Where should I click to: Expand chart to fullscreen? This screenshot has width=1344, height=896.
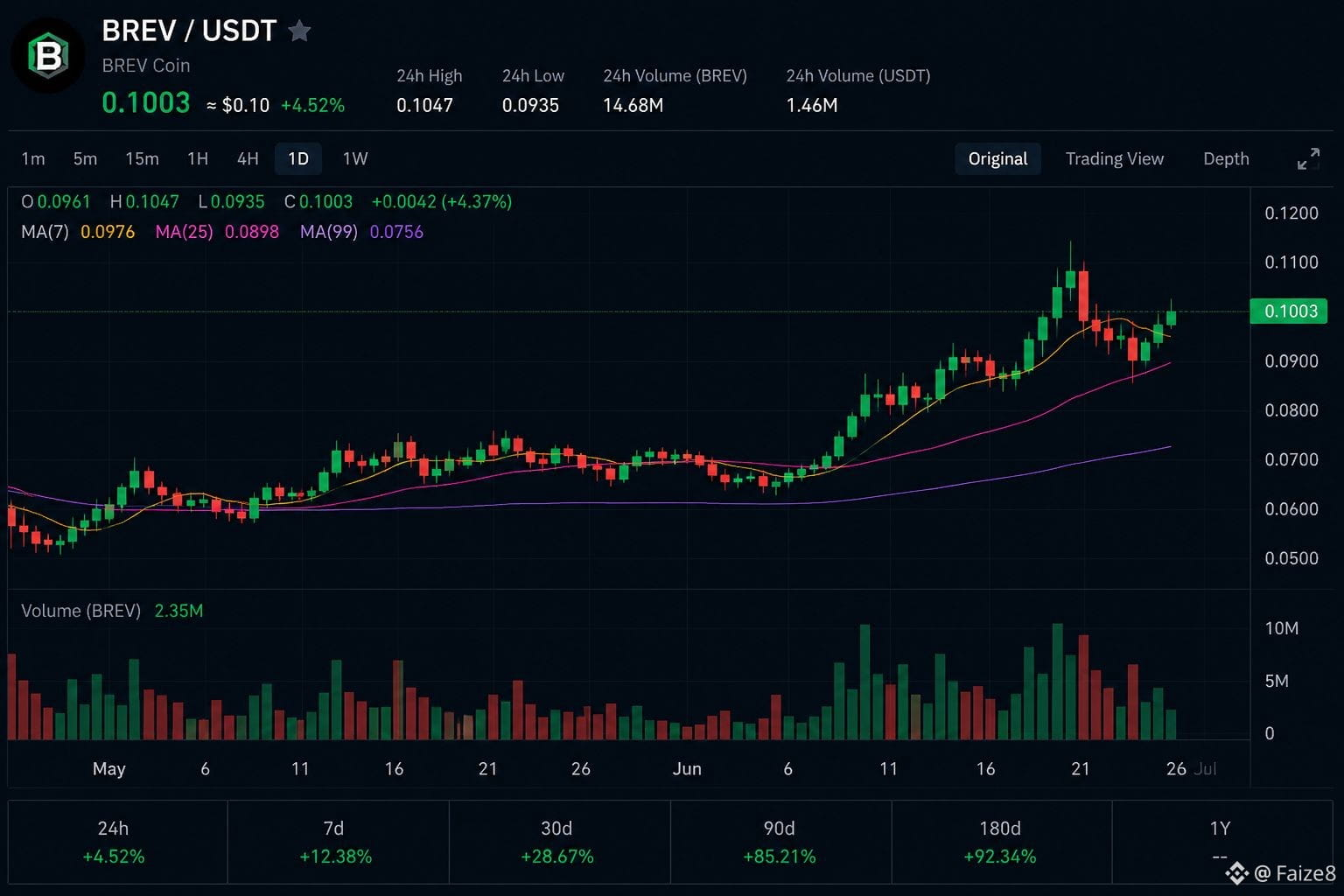(x=1308, y=159)
